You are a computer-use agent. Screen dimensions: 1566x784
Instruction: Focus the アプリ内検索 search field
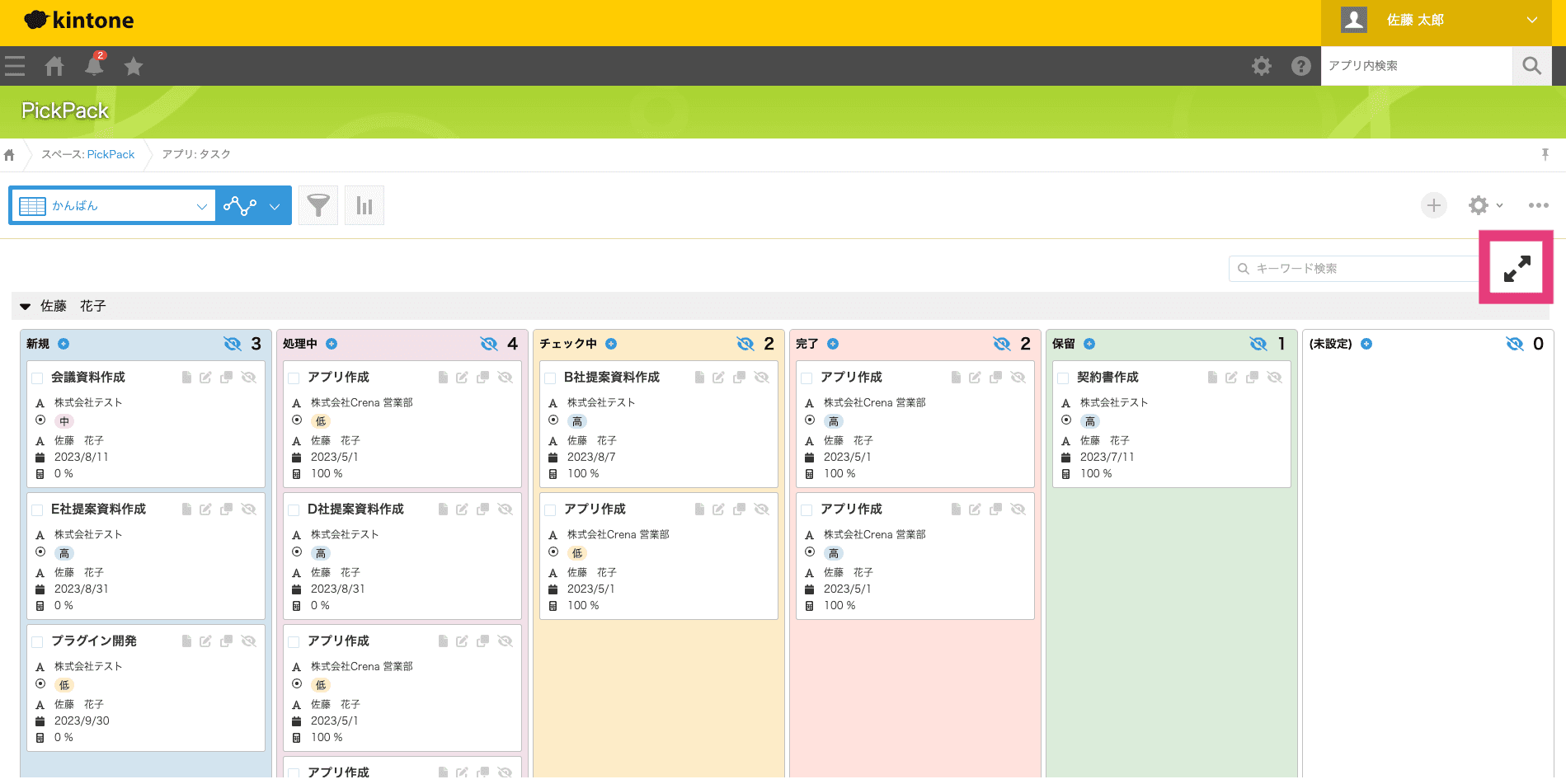1417,66
